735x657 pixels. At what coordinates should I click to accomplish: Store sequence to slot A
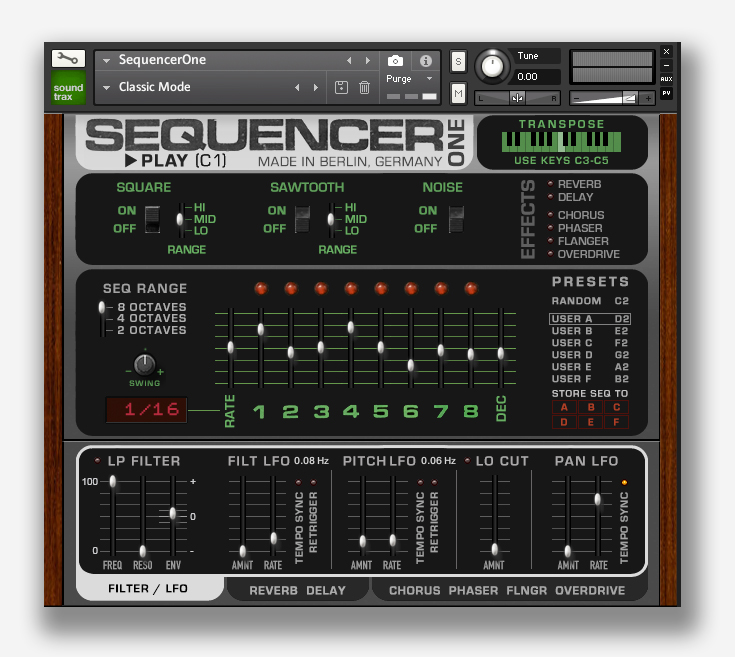click(564, 407)
